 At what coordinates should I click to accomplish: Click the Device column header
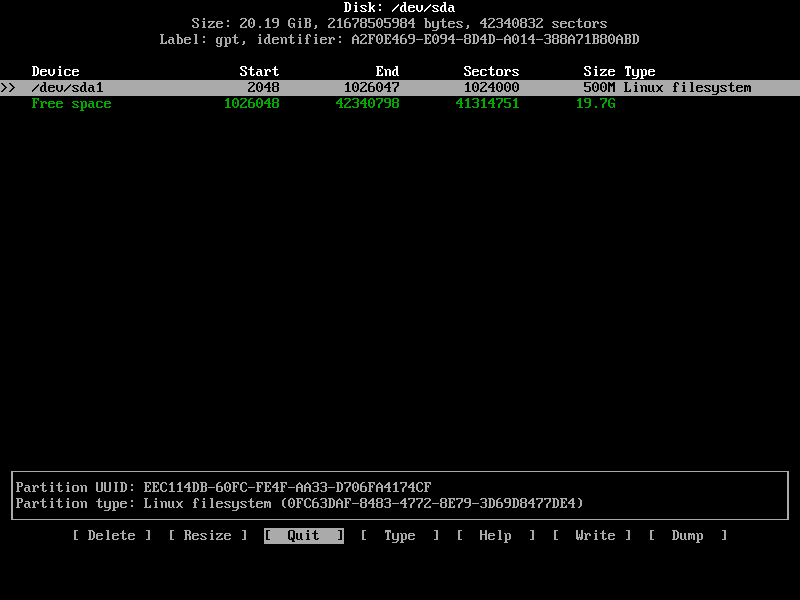tap(55, 71)
